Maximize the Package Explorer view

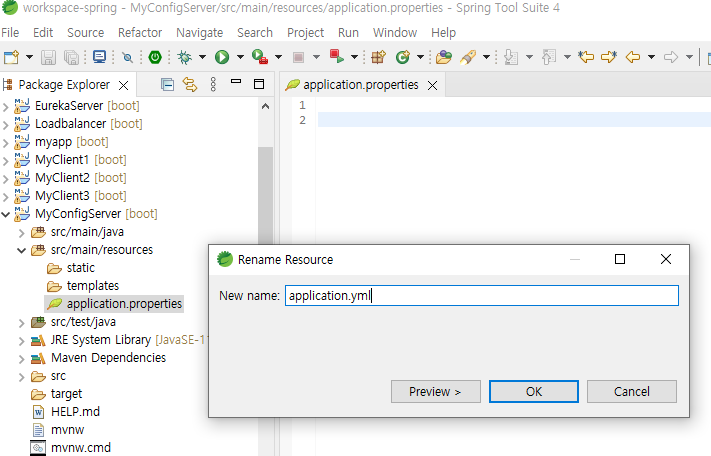click(259, 84)
